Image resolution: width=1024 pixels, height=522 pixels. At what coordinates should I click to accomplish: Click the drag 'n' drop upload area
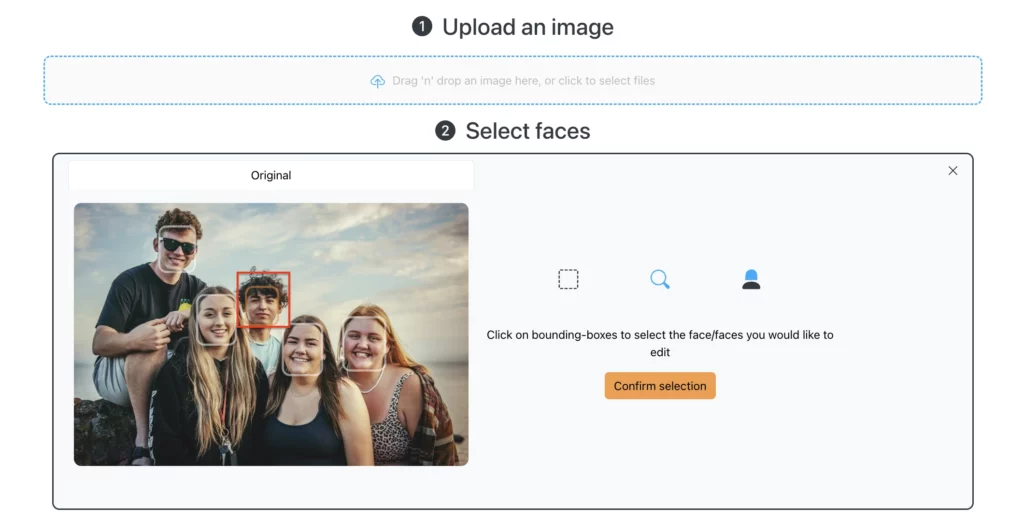[x=513, y=80]
